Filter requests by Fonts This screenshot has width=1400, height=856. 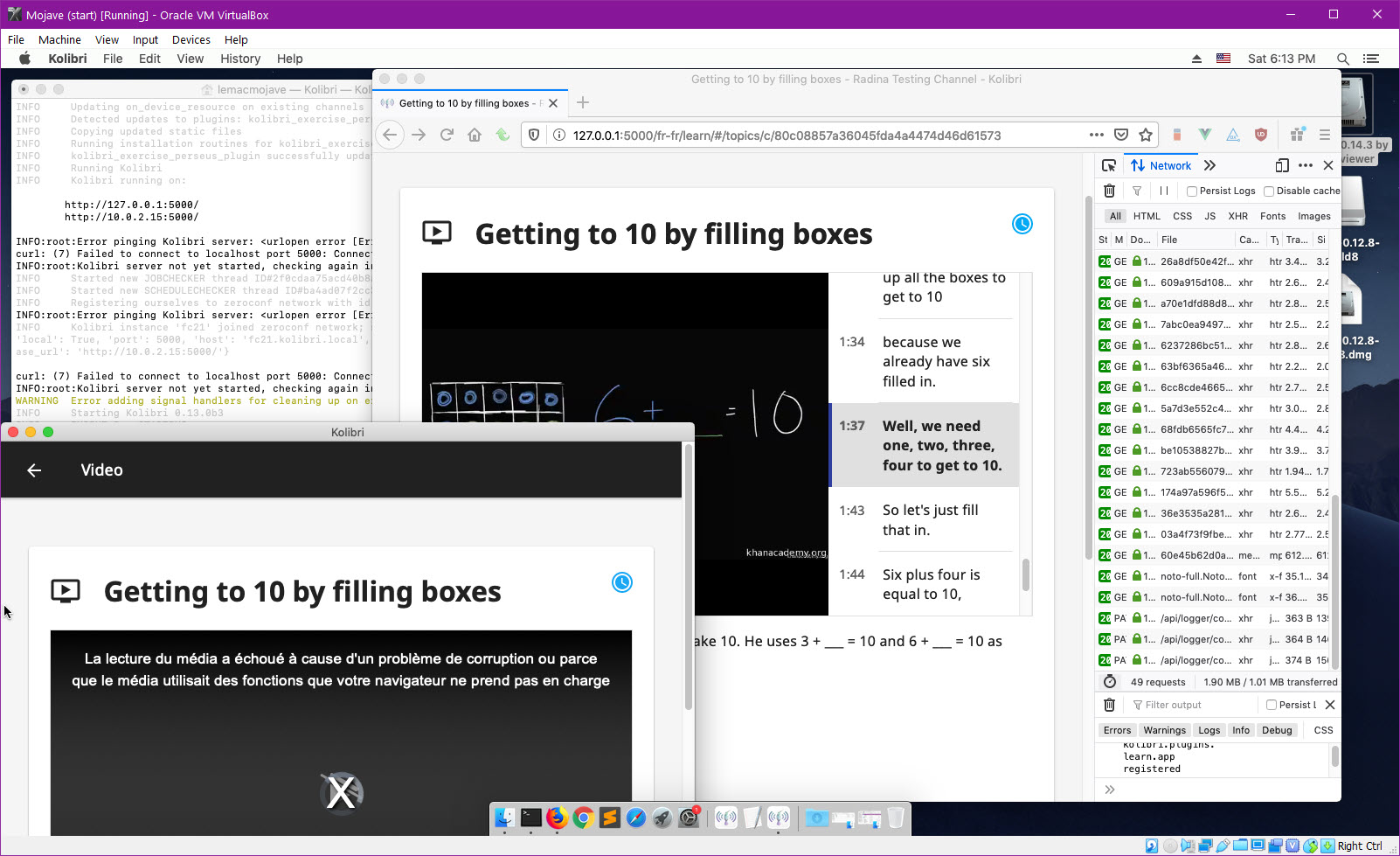coord(1272,216)
